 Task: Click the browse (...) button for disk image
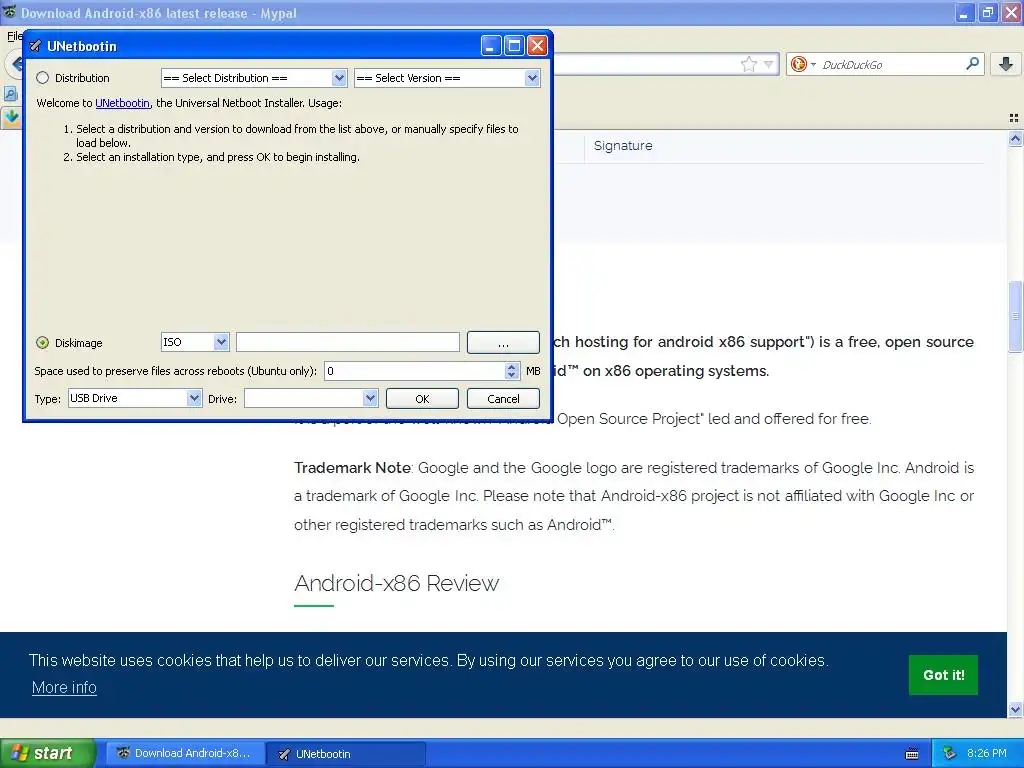(x=503, y=342)
